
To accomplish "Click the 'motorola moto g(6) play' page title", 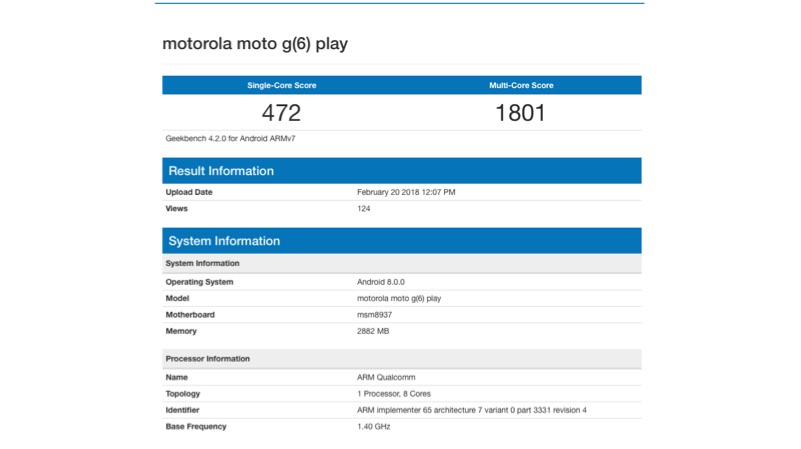I will [x=255, y=45].
